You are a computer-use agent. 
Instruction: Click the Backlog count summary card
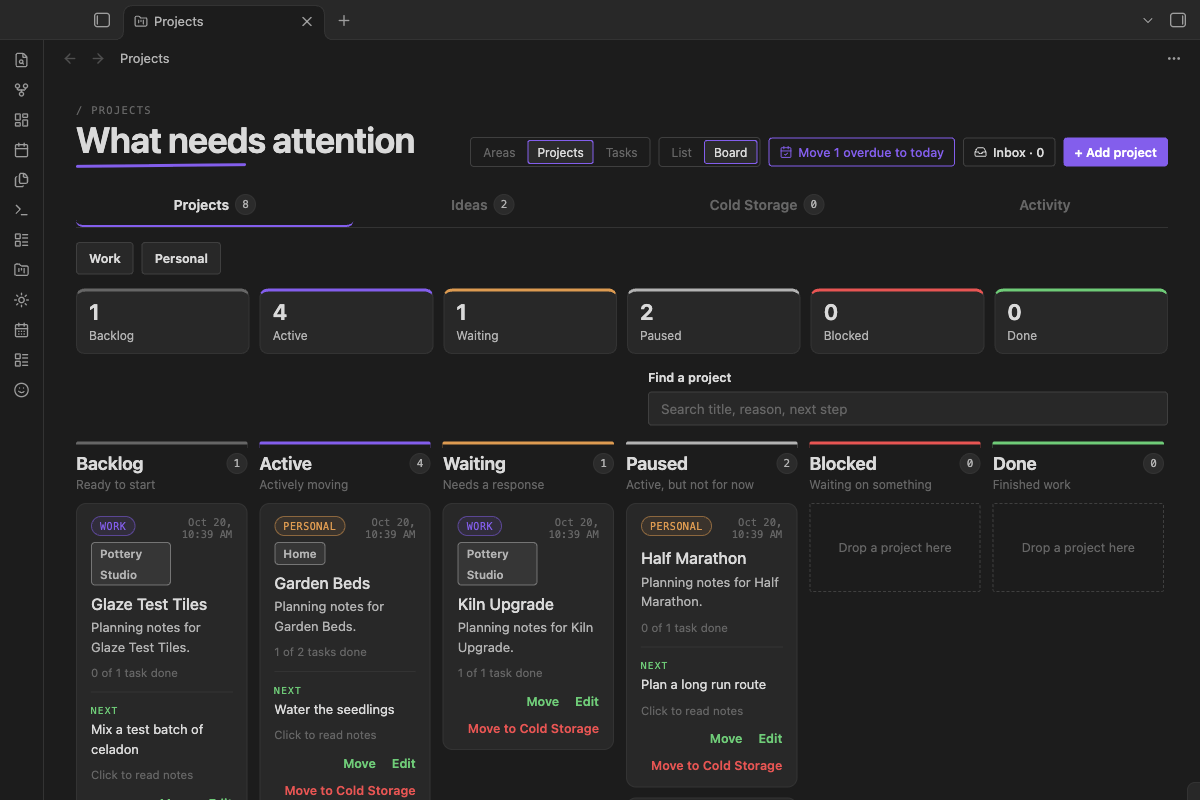[x=162, y=321]
